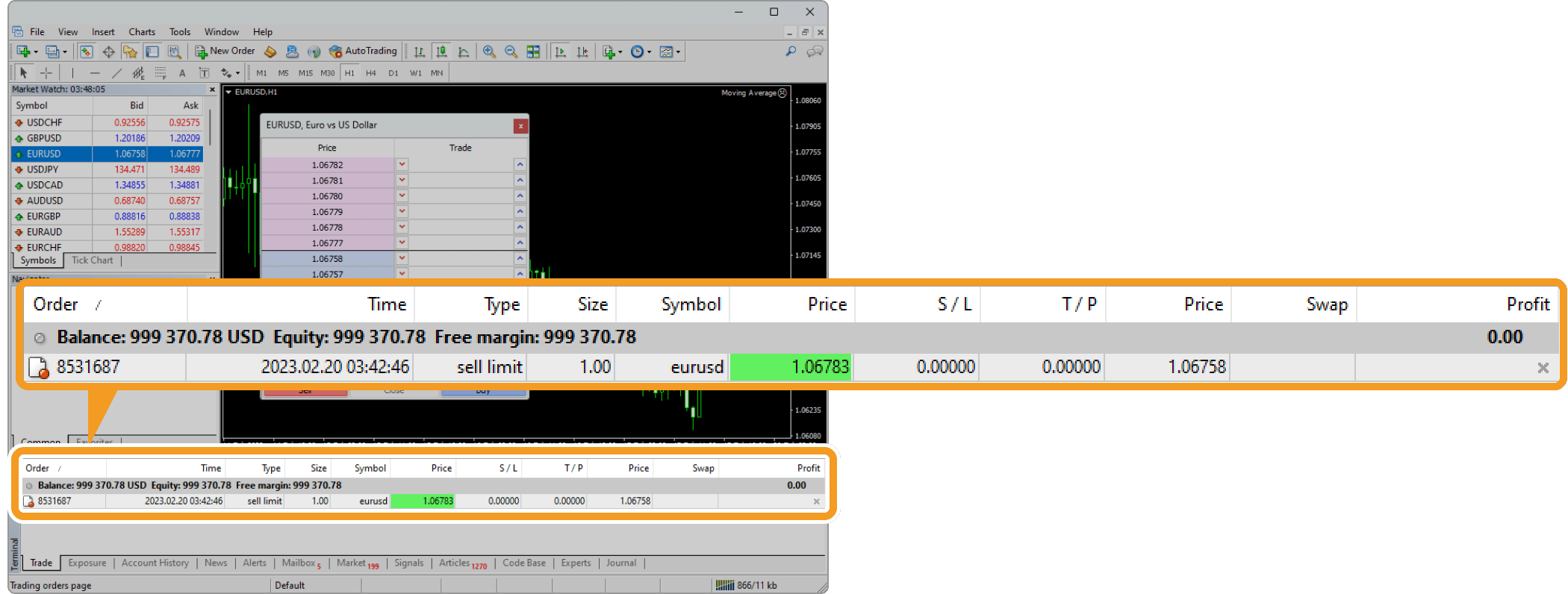Open the Code Base tab
Image resolution: width=1568 pixels, height=594 pixels.
524,563
